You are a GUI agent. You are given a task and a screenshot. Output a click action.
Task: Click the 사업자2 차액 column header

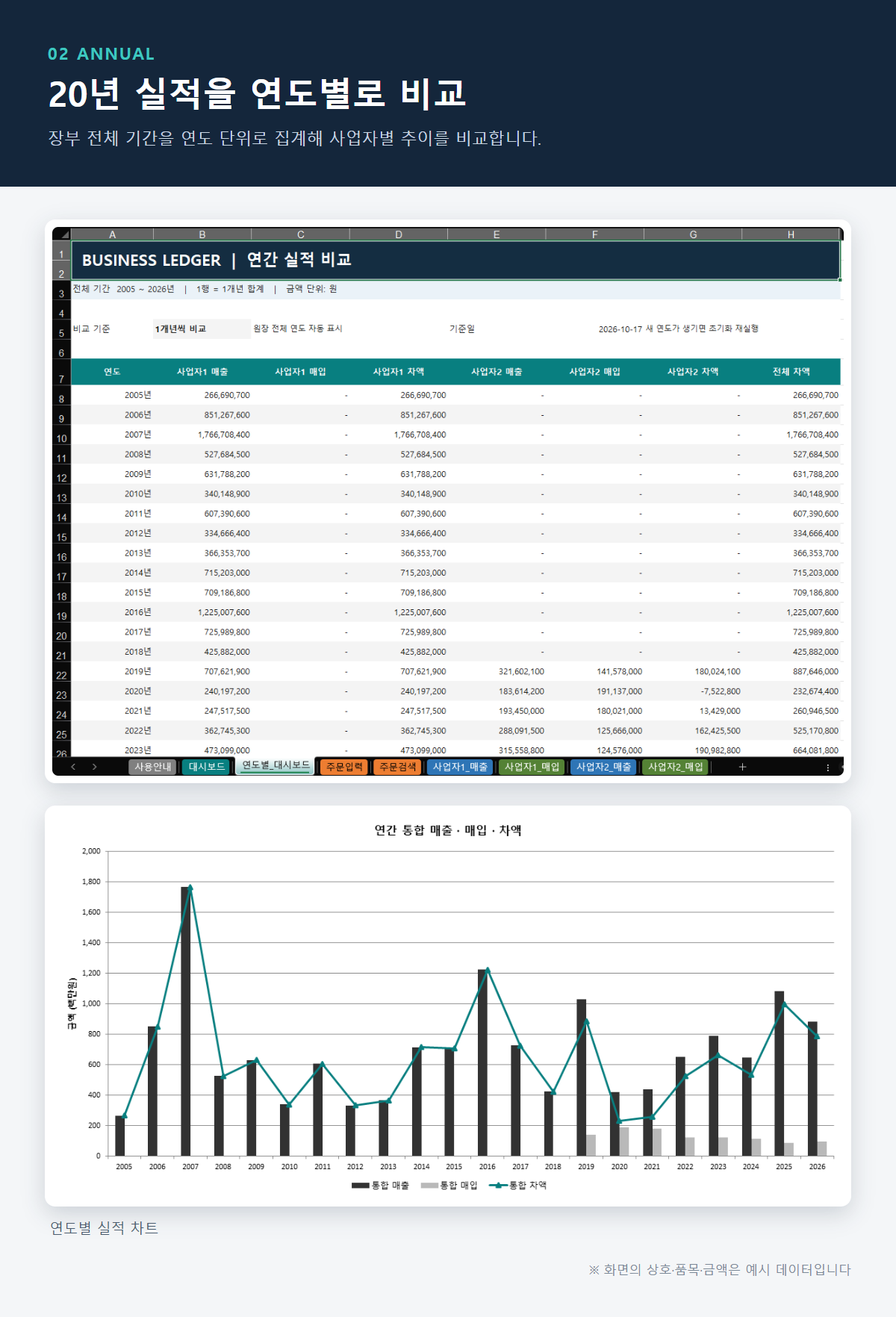[693, 372]
